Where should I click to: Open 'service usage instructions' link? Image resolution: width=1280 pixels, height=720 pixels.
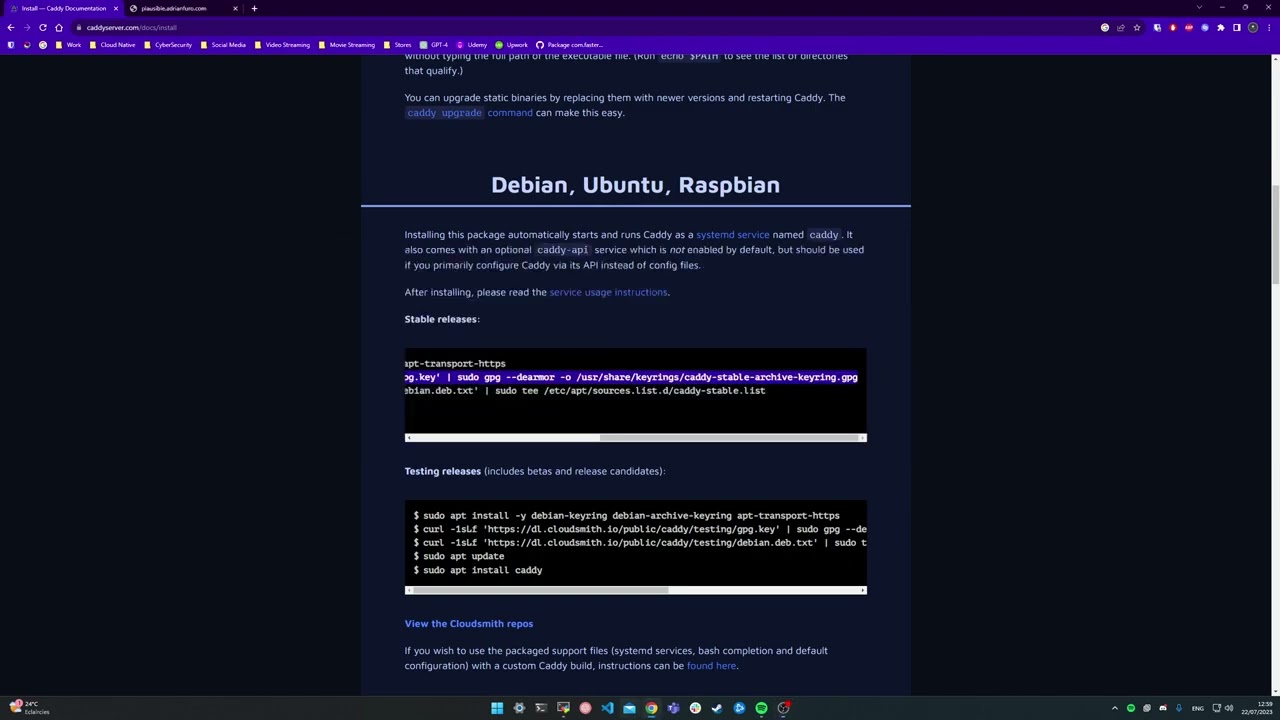[608, 292]
